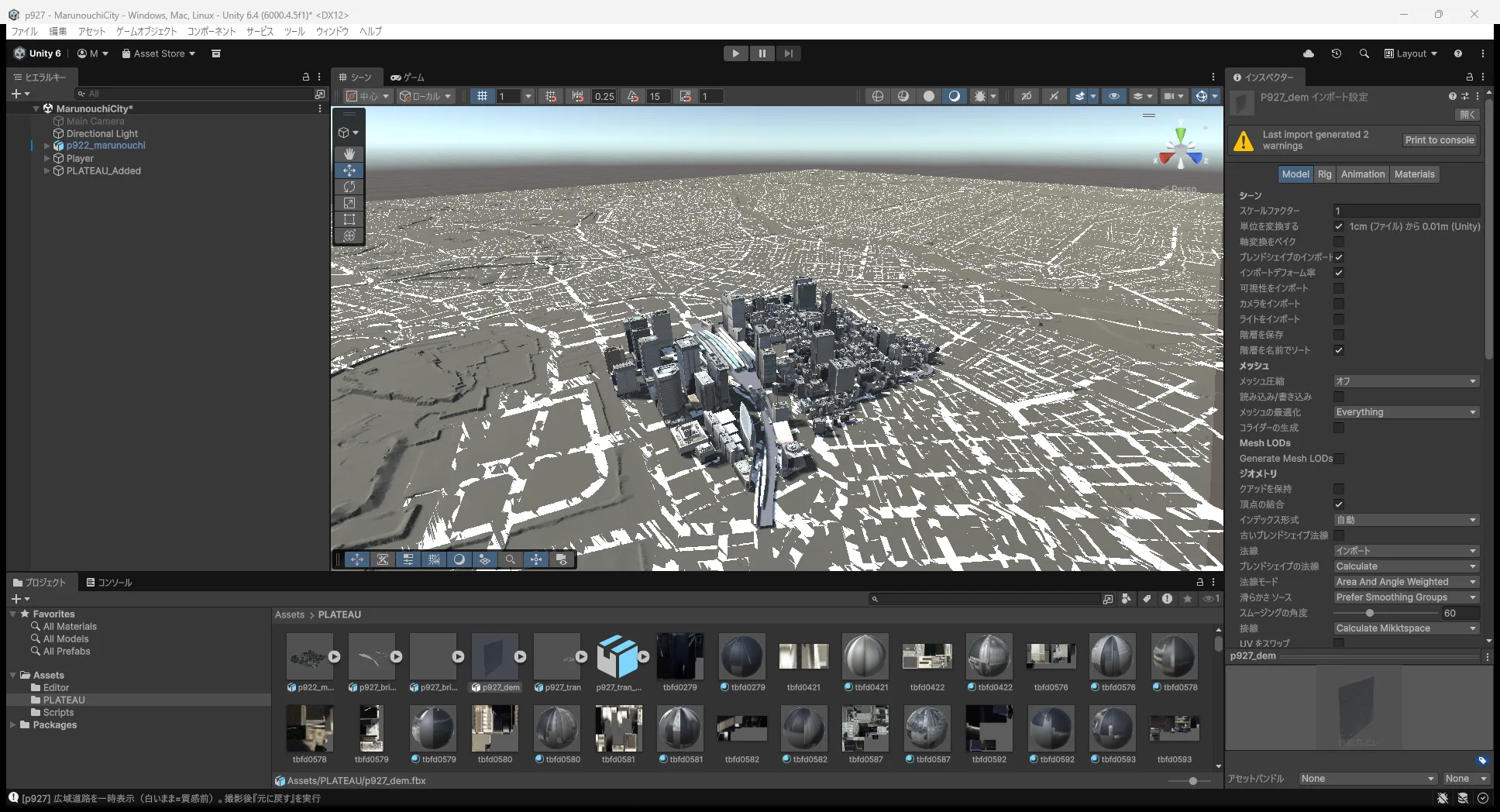This screenshot has width=1500, height=812.
Task: Toggle Generate Mesh LODs checkbox
Action: click(1339, 459)
